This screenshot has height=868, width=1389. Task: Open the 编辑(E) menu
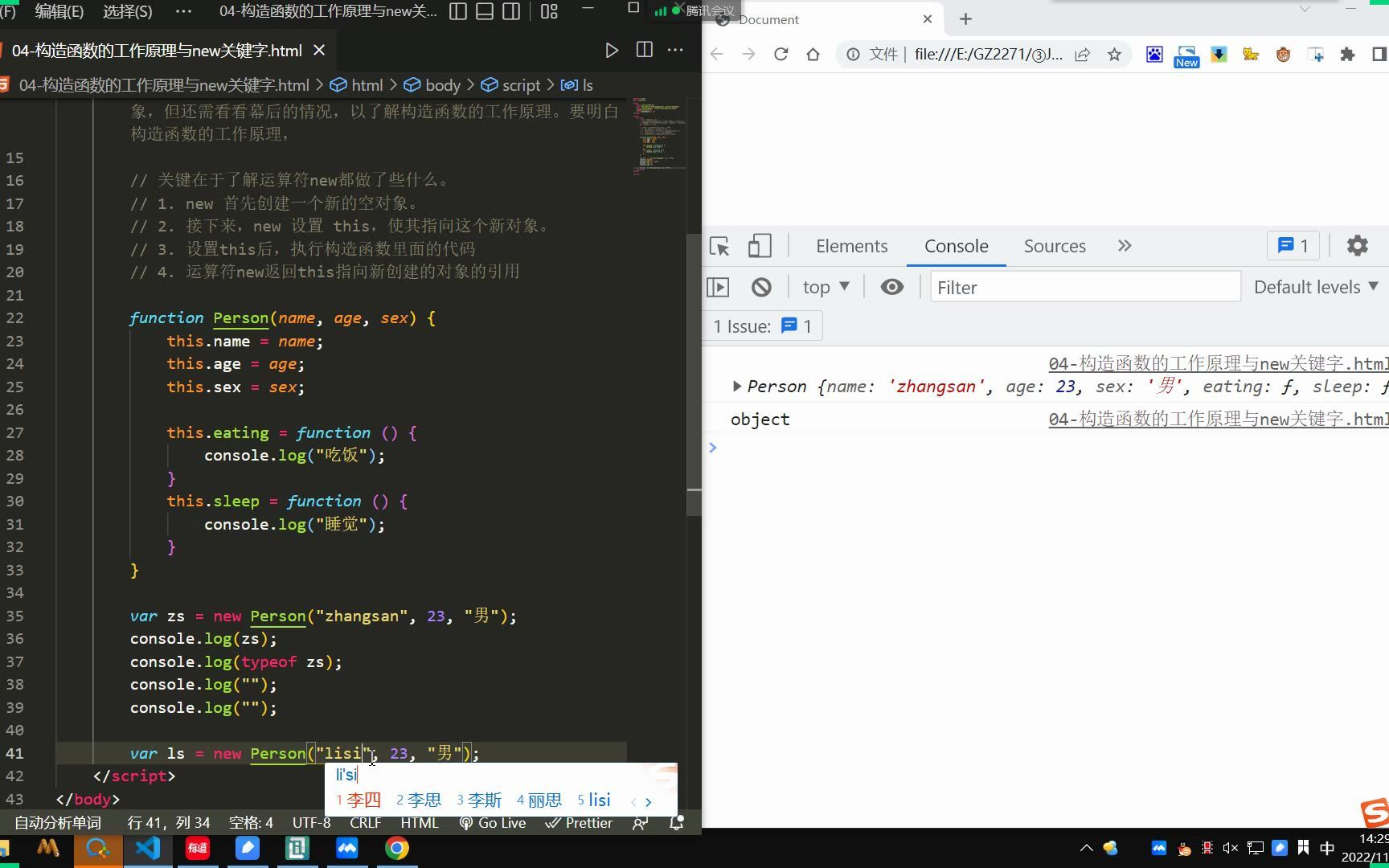[x=58, y=11]
